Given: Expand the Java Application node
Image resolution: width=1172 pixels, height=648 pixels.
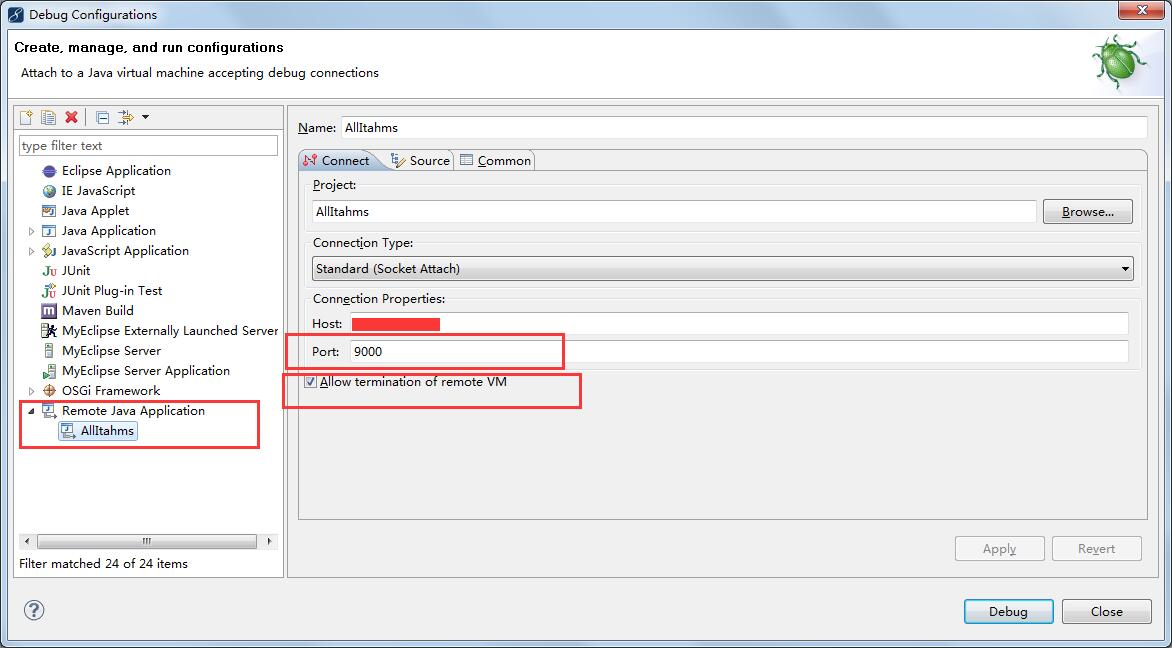Looking at the screenshot, I should (x=31, y=232).
